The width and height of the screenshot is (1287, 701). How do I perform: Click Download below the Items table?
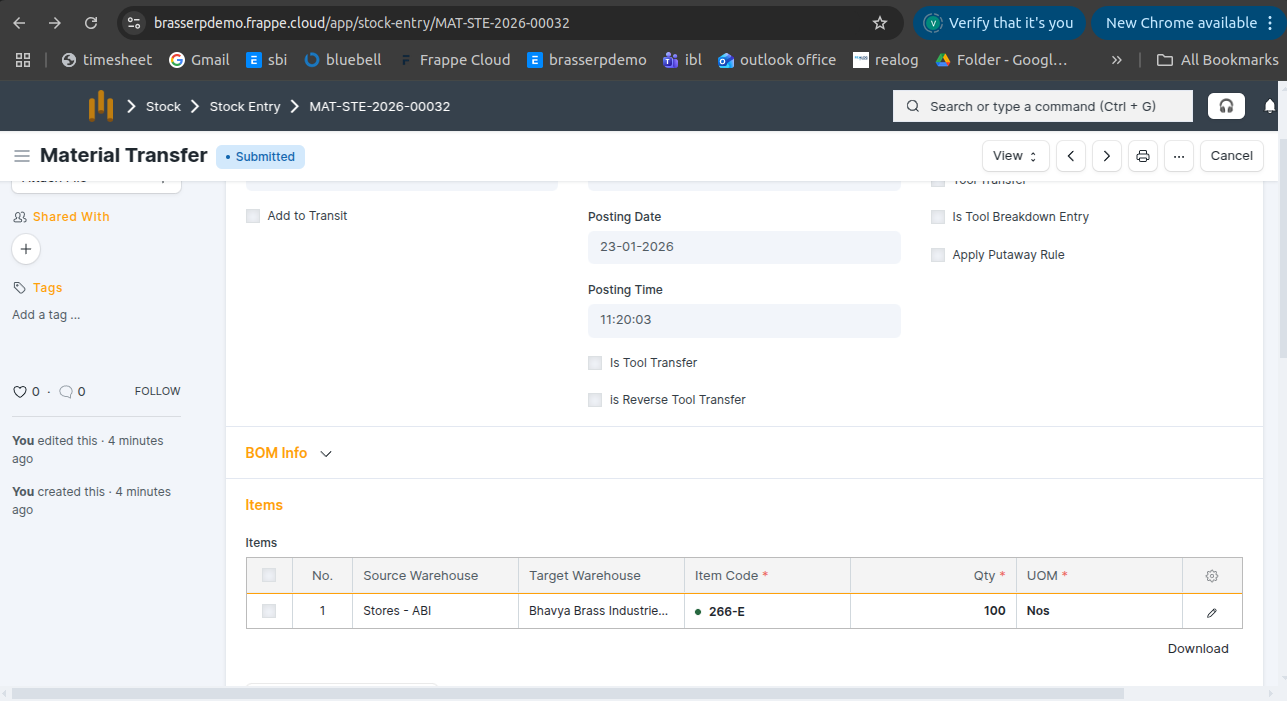pyautogui.click(x=1197, y=649)
